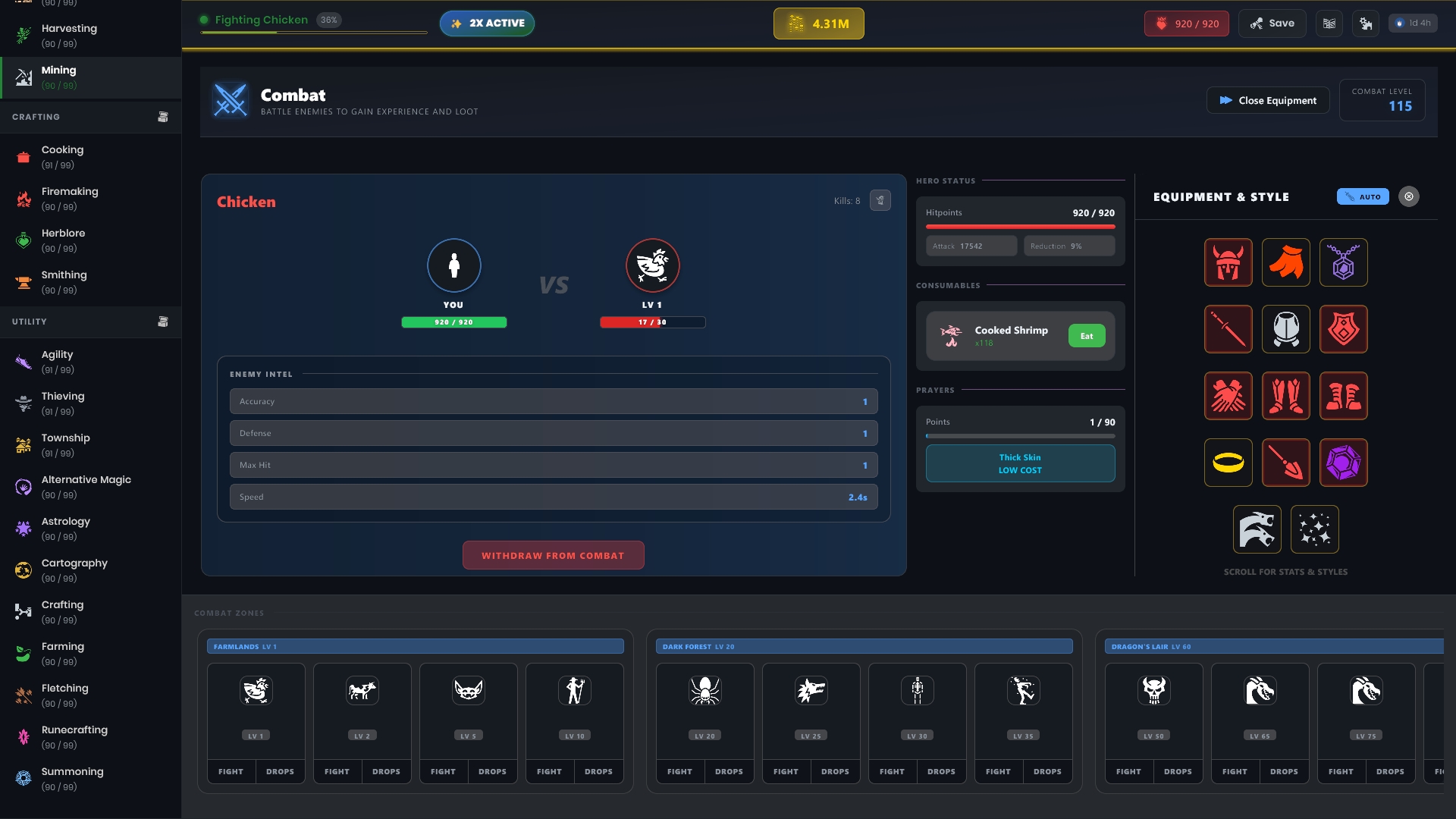Viewport: 1456px width, 819px height.
Task: Open the map icon in top bar
Action: coord(1329,24)
